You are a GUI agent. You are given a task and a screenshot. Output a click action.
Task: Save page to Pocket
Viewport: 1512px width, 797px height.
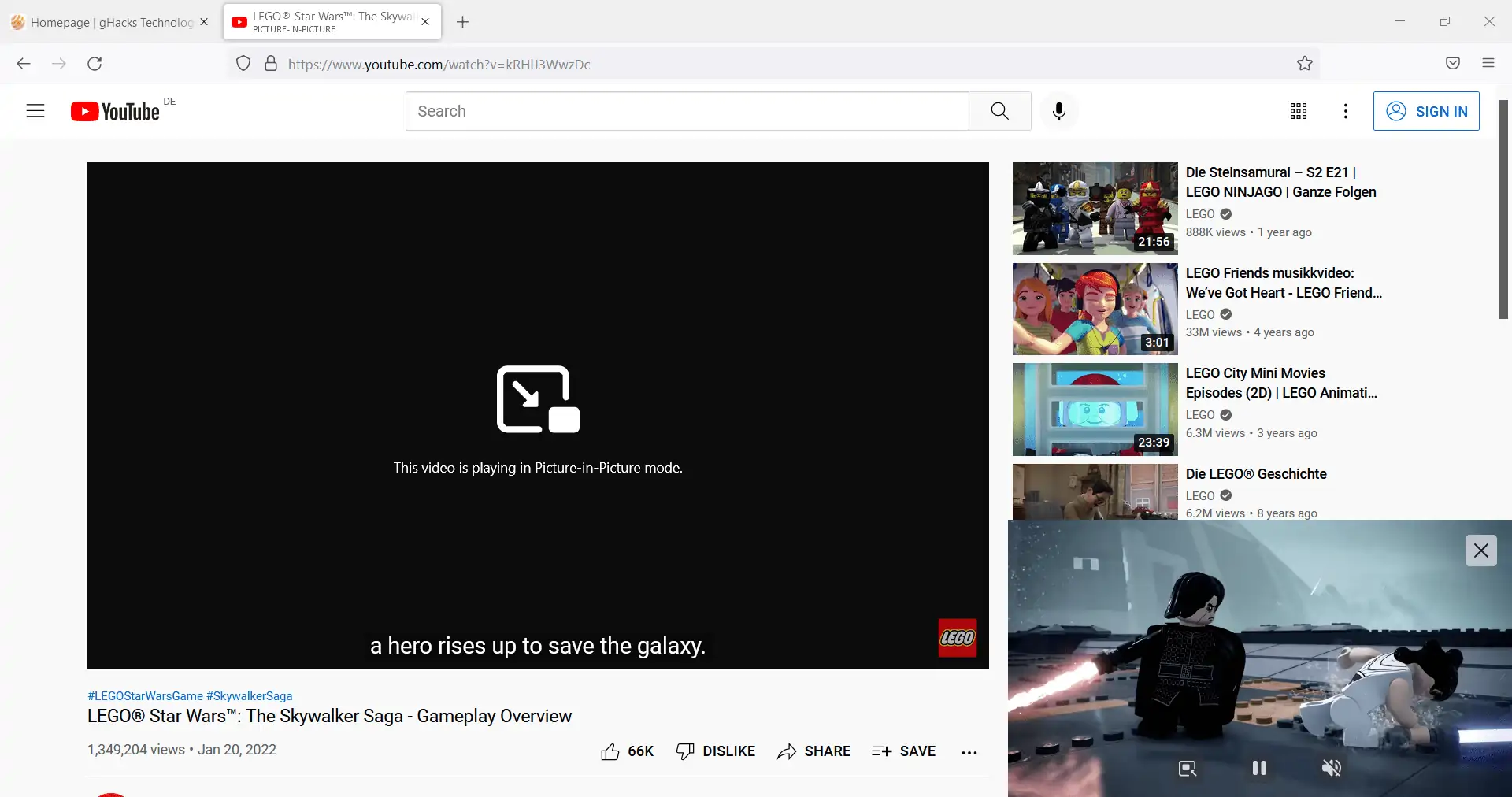click(x=1453, y=64)
